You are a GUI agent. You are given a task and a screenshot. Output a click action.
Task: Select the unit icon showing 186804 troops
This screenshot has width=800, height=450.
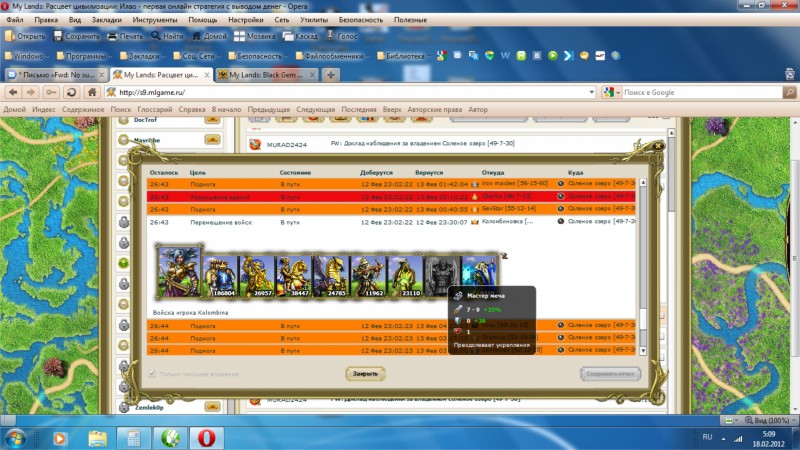tap(221, 276)
